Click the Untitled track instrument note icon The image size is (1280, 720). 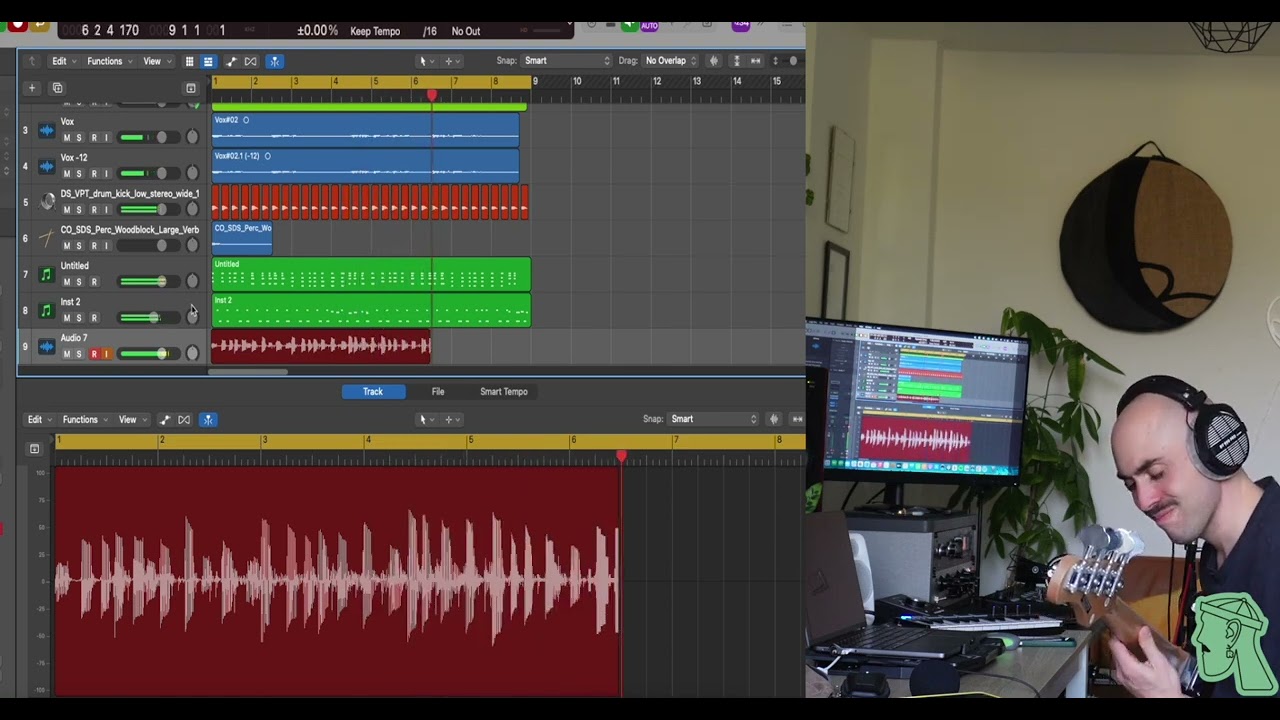pos(46,274)
